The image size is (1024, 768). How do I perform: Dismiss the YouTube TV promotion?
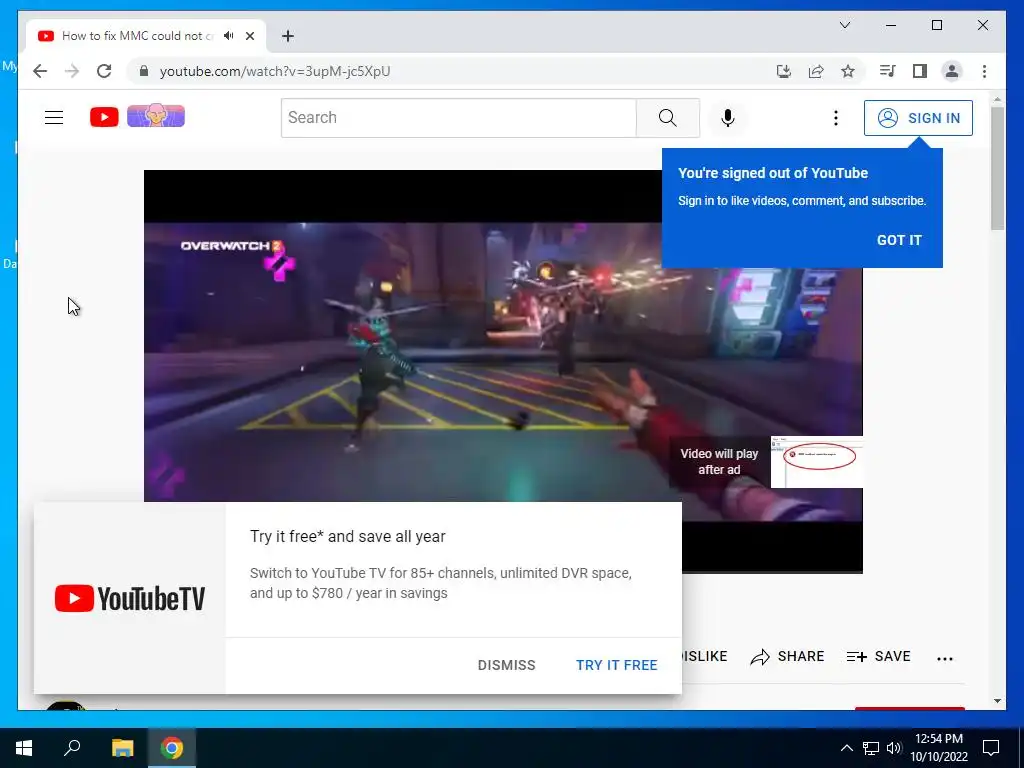point(506,665)
